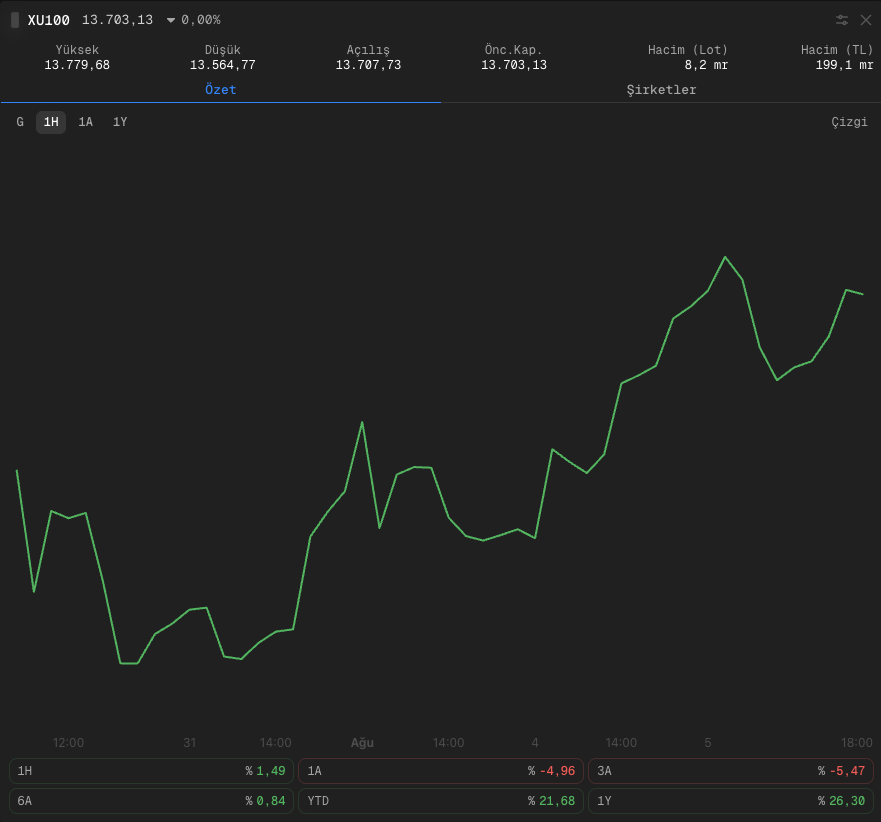The height and width of the screenshot is (822, 881).
Task: Click the chart's highest peak point
Action: (x=725, y=257)
